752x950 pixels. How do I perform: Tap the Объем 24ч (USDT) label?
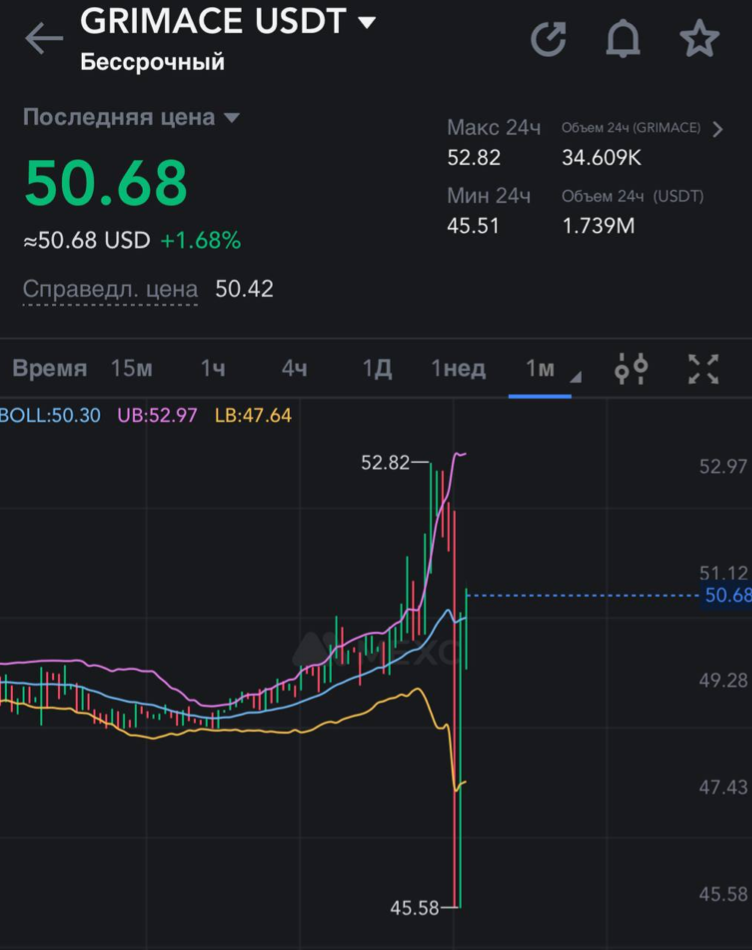633,196
